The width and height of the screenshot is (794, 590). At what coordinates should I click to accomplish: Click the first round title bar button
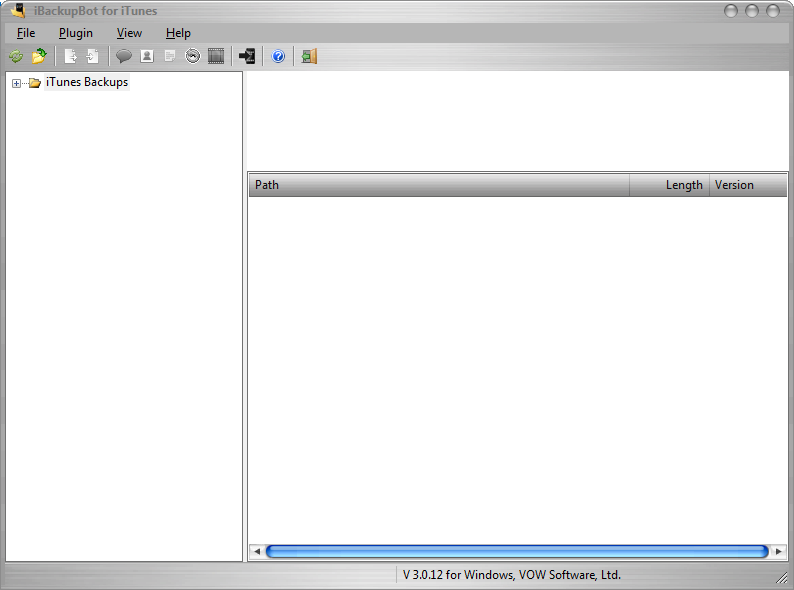(731, 11)
